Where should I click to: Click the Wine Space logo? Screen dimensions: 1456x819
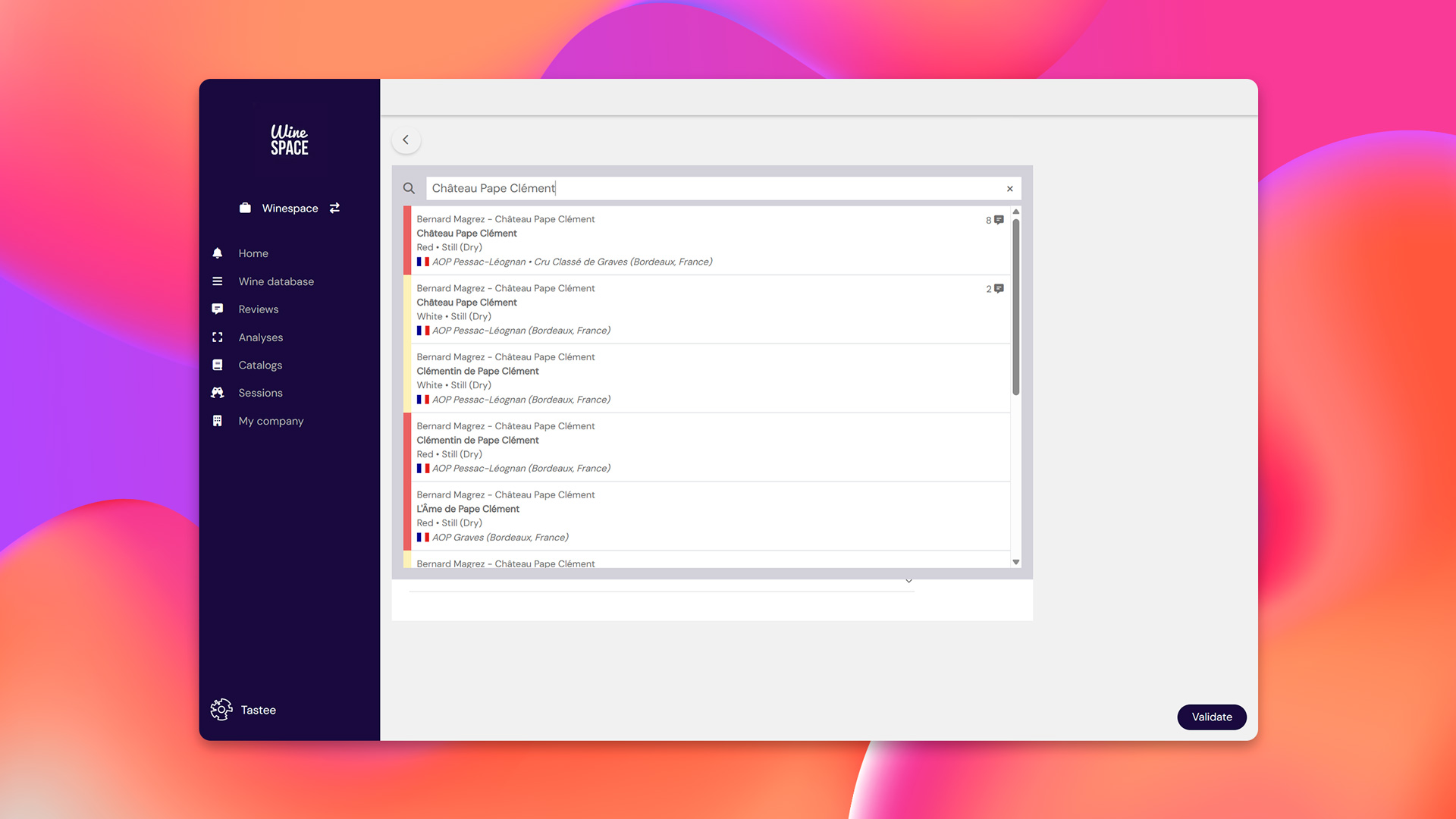(x=289, y=140)
